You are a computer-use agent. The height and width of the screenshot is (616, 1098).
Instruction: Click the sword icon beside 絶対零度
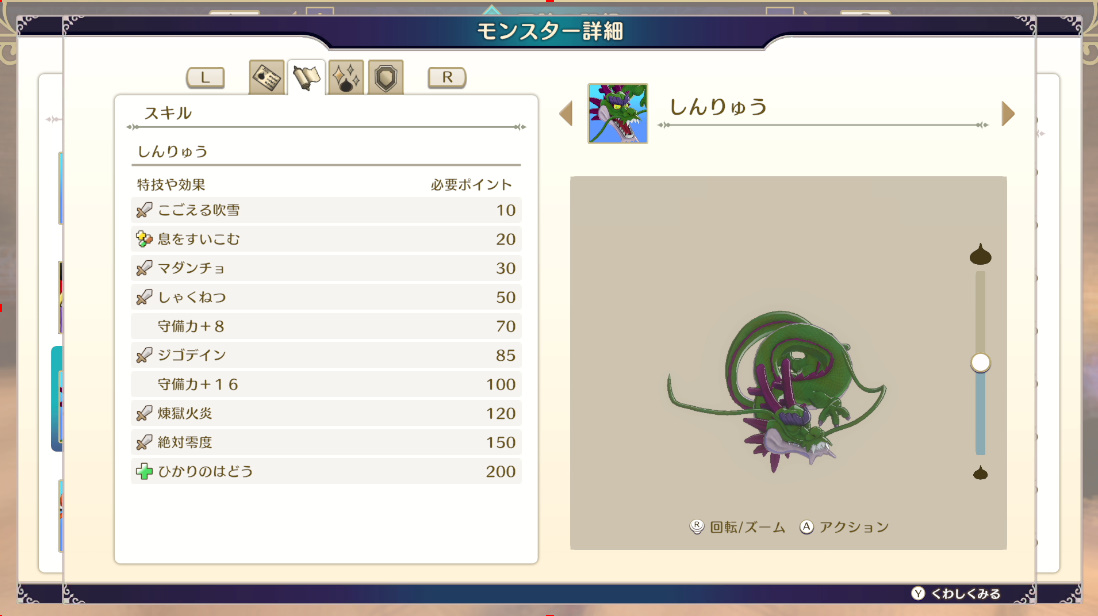[144, 442]
